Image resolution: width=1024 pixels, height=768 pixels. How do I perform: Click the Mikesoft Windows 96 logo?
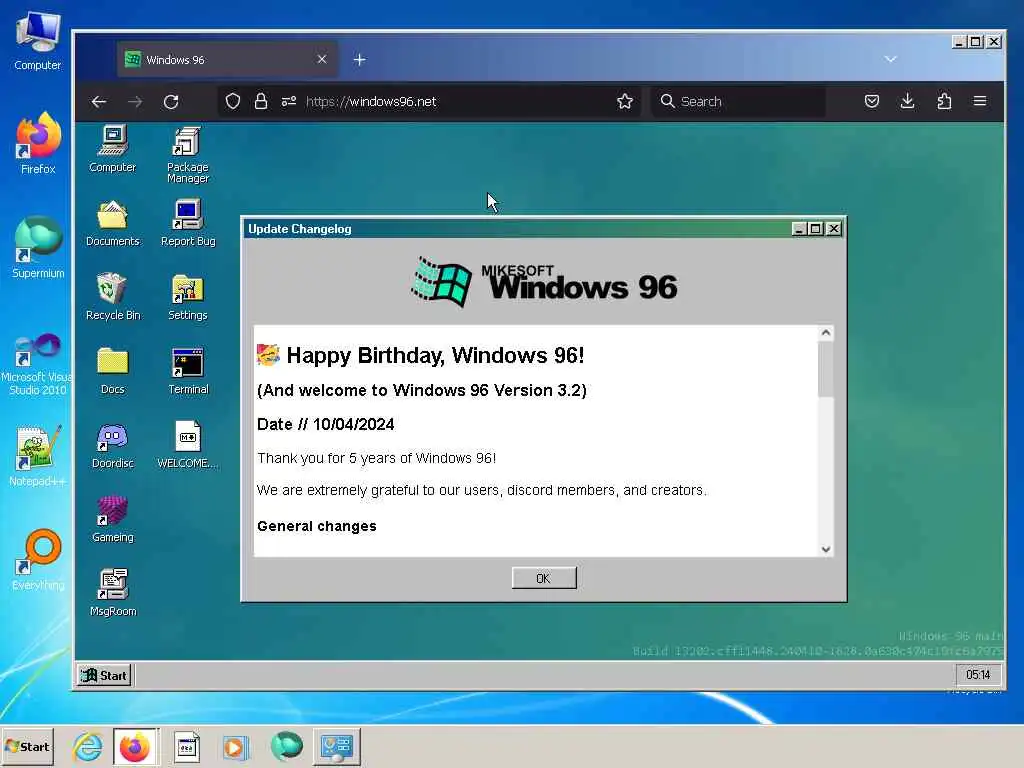coord(544,282)
